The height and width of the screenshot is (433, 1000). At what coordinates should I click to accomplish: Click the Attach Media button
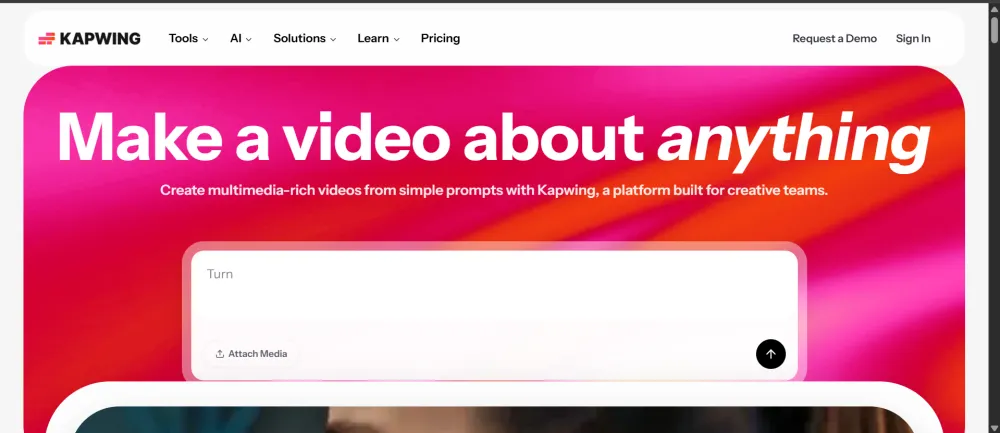tap(251, 354)
